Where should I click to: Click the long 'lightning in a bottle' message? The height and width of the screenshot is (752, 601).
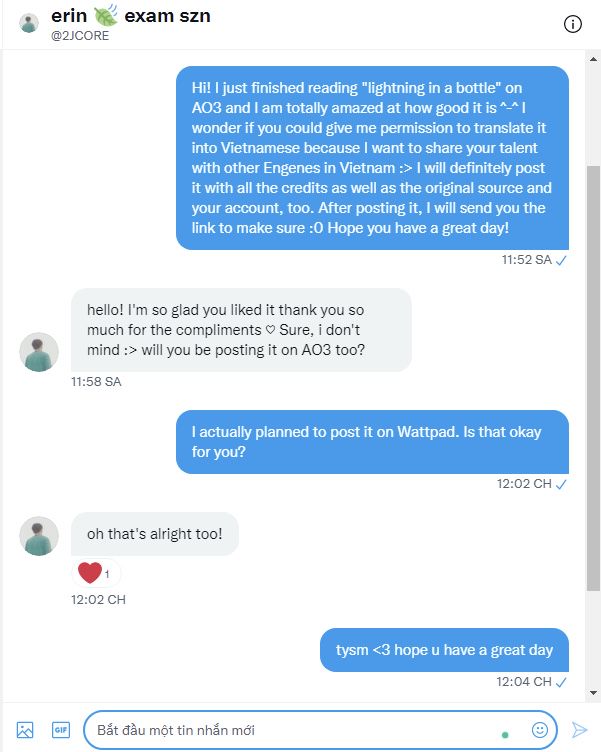[x=372, y=158]
